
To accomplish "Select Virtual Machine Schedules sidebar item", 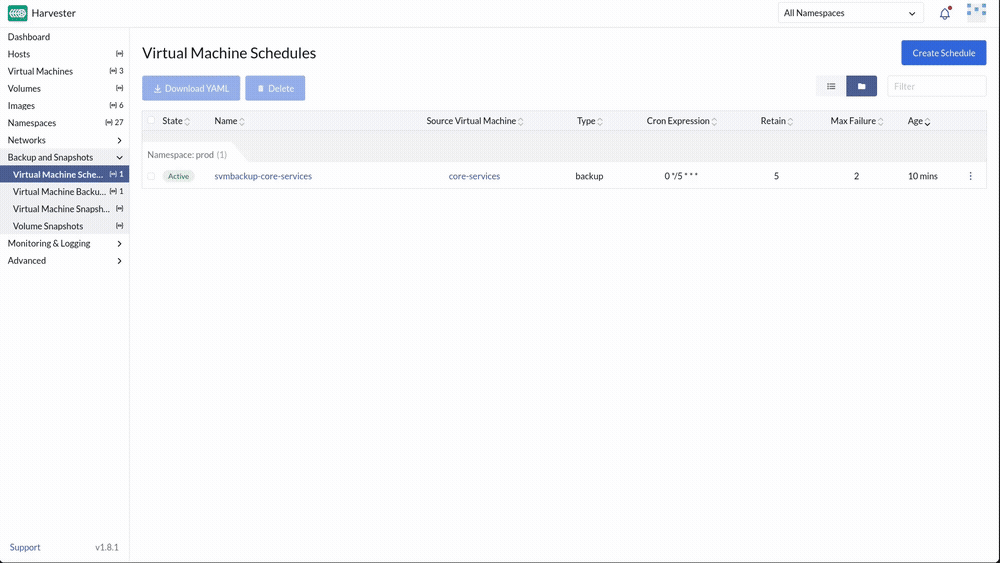I will click(x=64, y=175).
